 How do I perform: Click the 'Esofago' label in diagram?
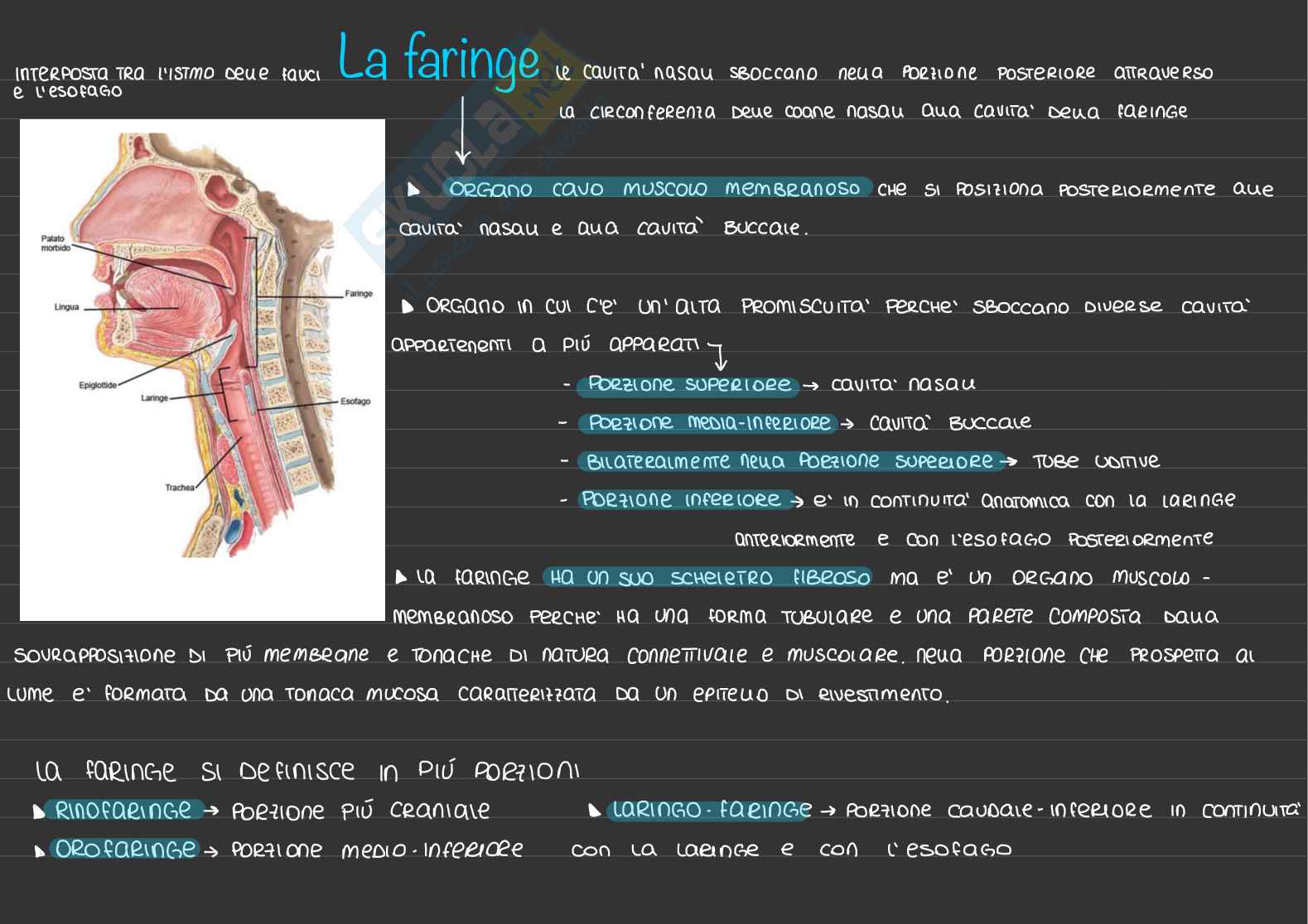point(355,402)
